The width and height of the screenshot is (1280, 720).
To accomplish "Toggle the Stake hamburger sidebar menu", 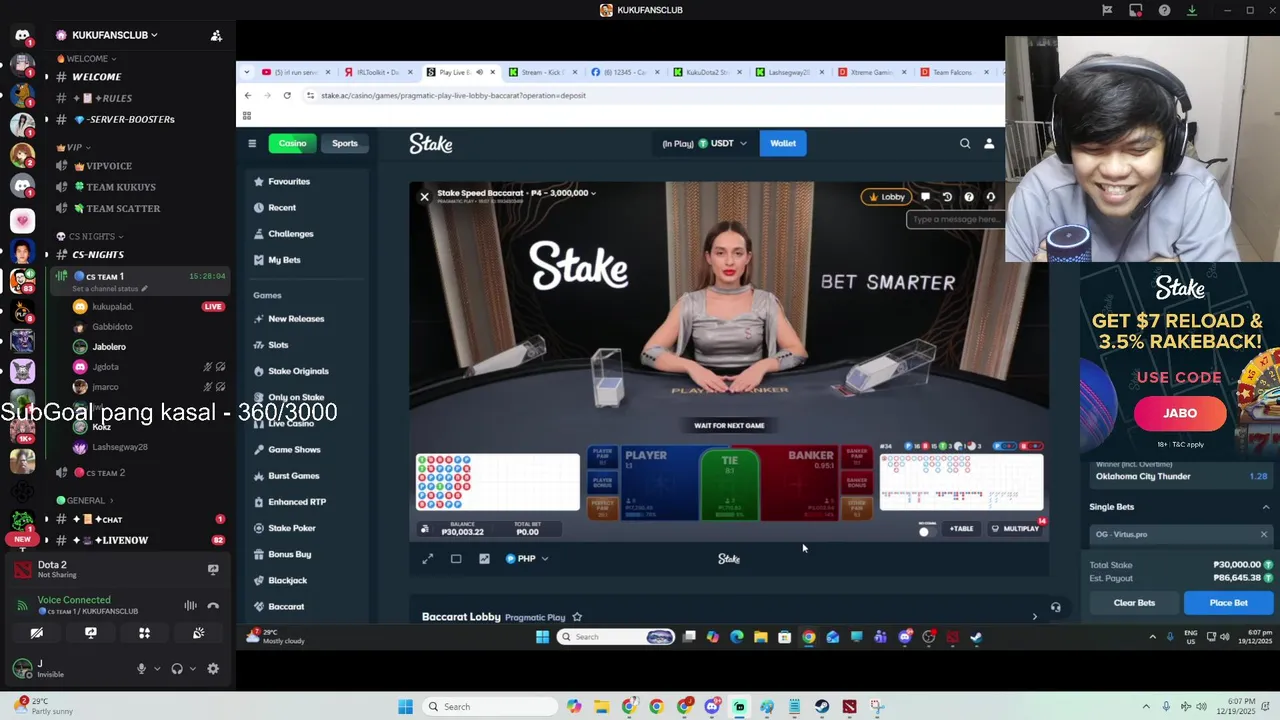I will coord(252,143).
